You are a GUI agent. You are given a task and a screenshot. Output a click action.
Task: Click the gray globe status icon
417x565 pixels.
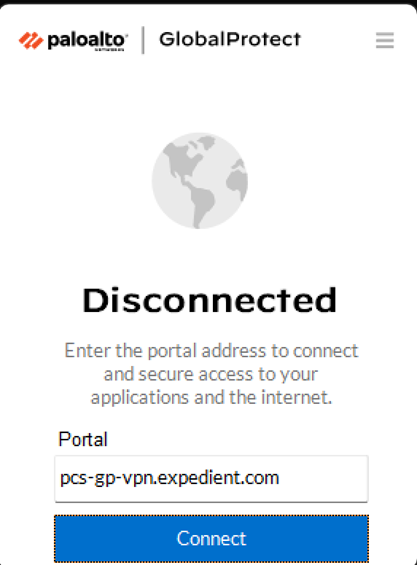[x=200, y=181]
